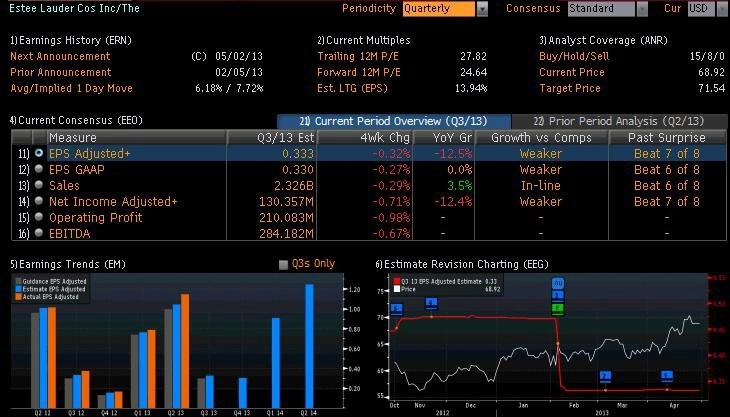Open Estimate Revision Charting (EEG) section
730x417 pixels.
click(462, 264)
